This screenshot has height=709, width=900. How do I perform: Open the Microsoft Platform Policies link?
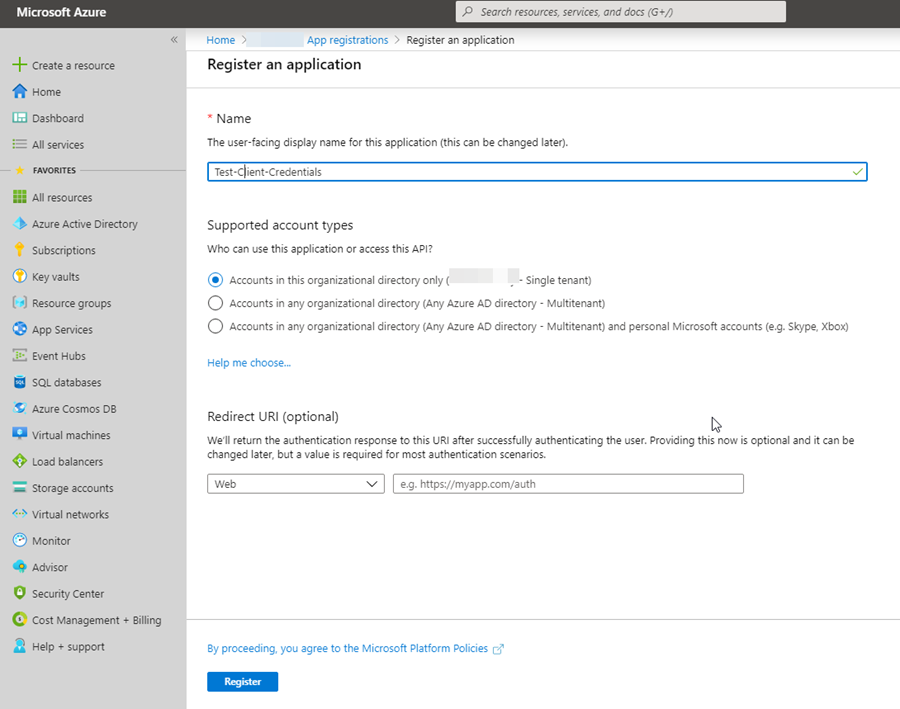pyautogui.click(x=347, y=648)
